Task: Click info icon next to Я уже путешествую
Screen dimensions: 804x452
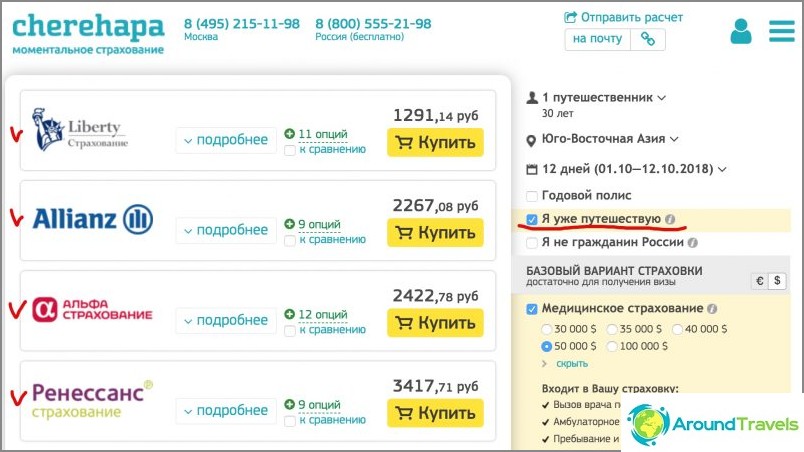Action: point(670,219)
